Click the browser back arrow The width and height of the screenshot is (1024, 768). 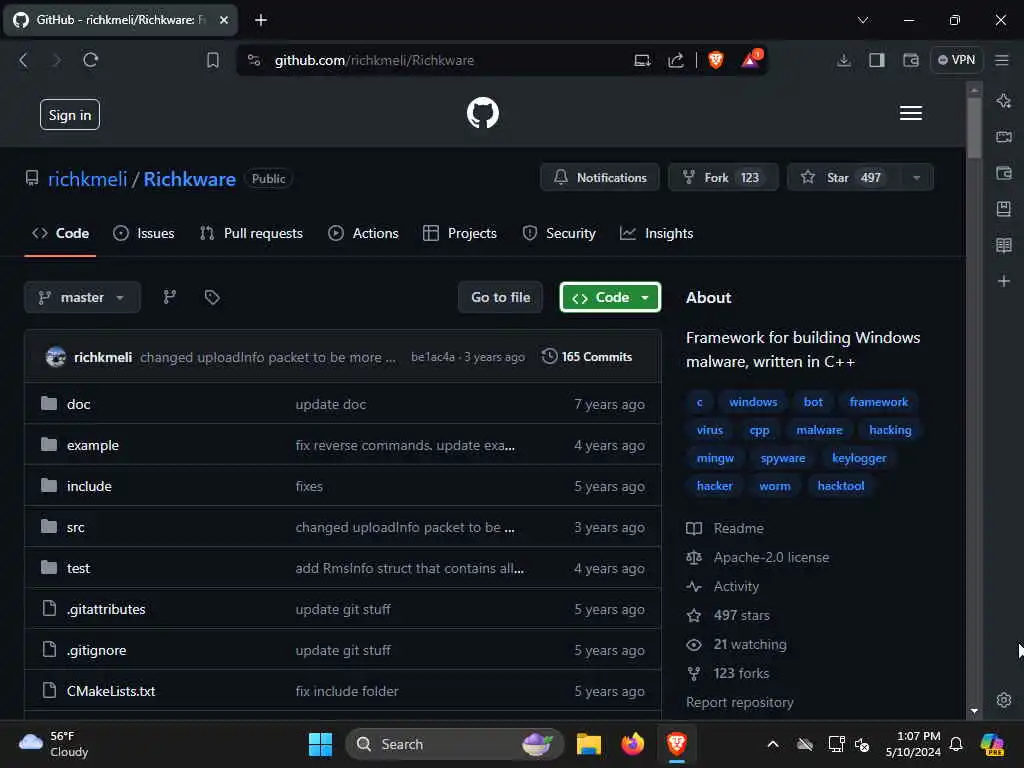pyautogui.click(x=24, y=60)
